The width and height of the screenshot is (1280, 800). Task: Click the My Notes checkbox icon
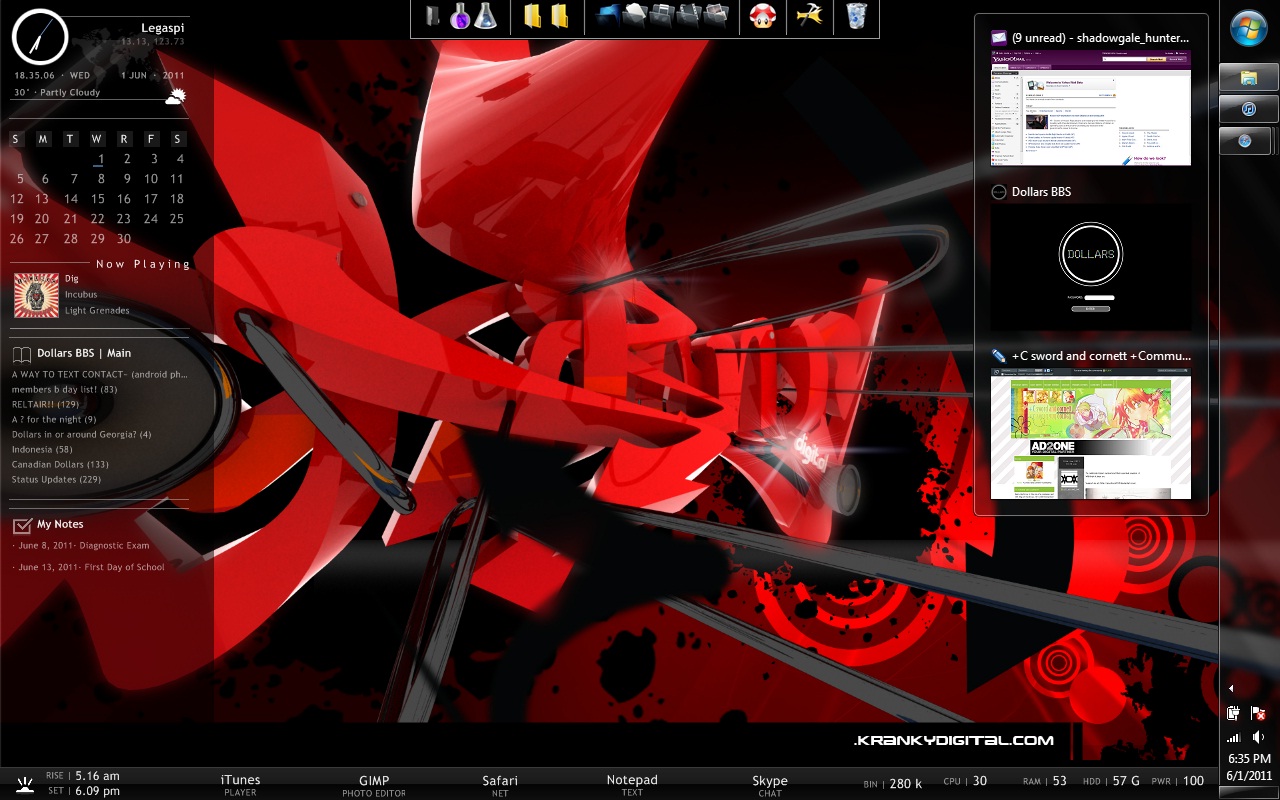(x=22, y=525)
